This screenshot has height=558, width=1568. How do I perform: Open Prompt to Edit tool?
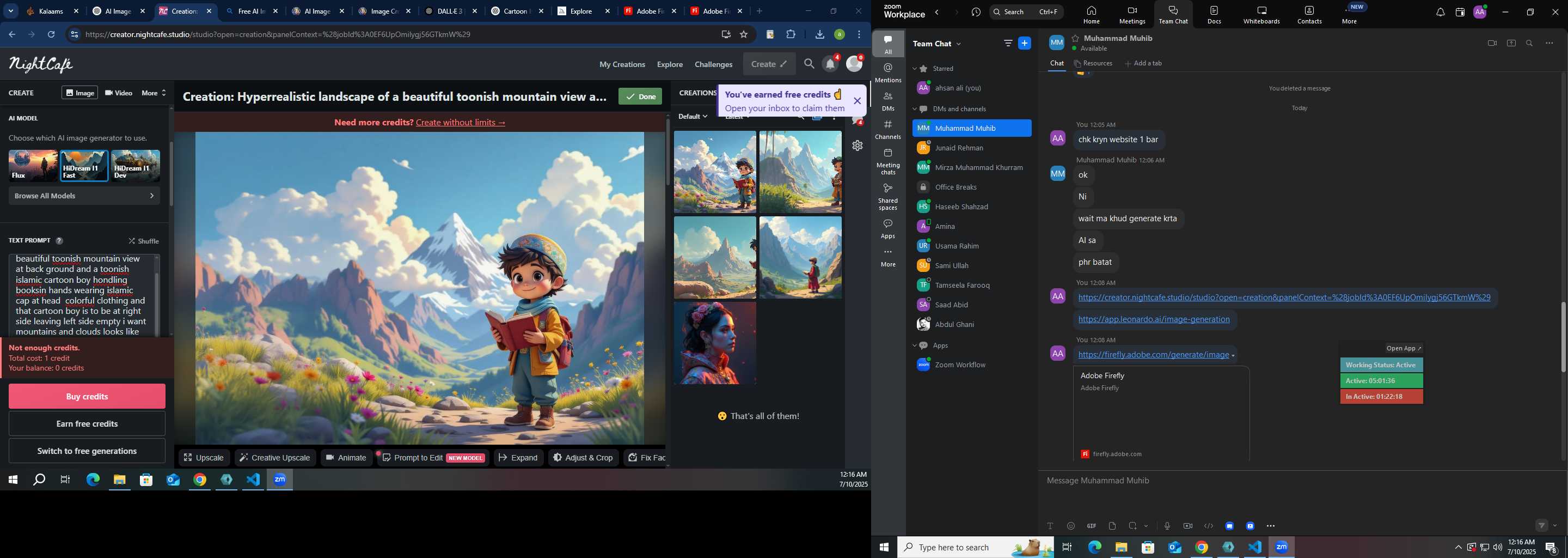pyautogui.click(x=433, y=458)
